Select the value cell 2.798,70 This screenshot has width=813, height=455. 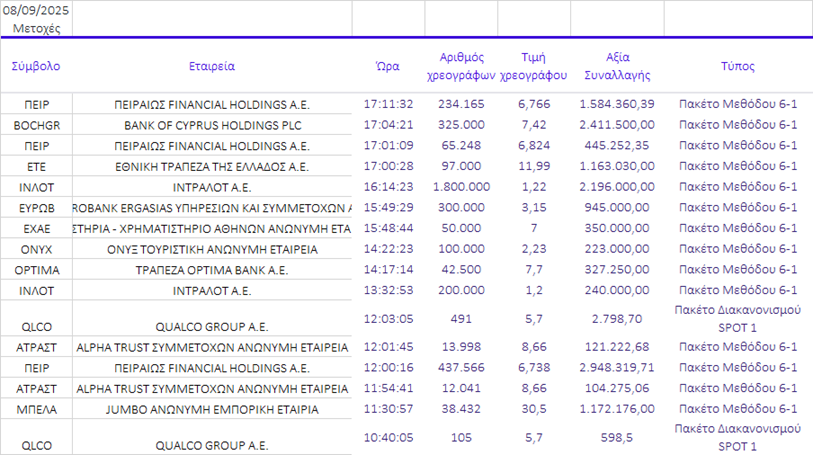[x=617, y=319]
